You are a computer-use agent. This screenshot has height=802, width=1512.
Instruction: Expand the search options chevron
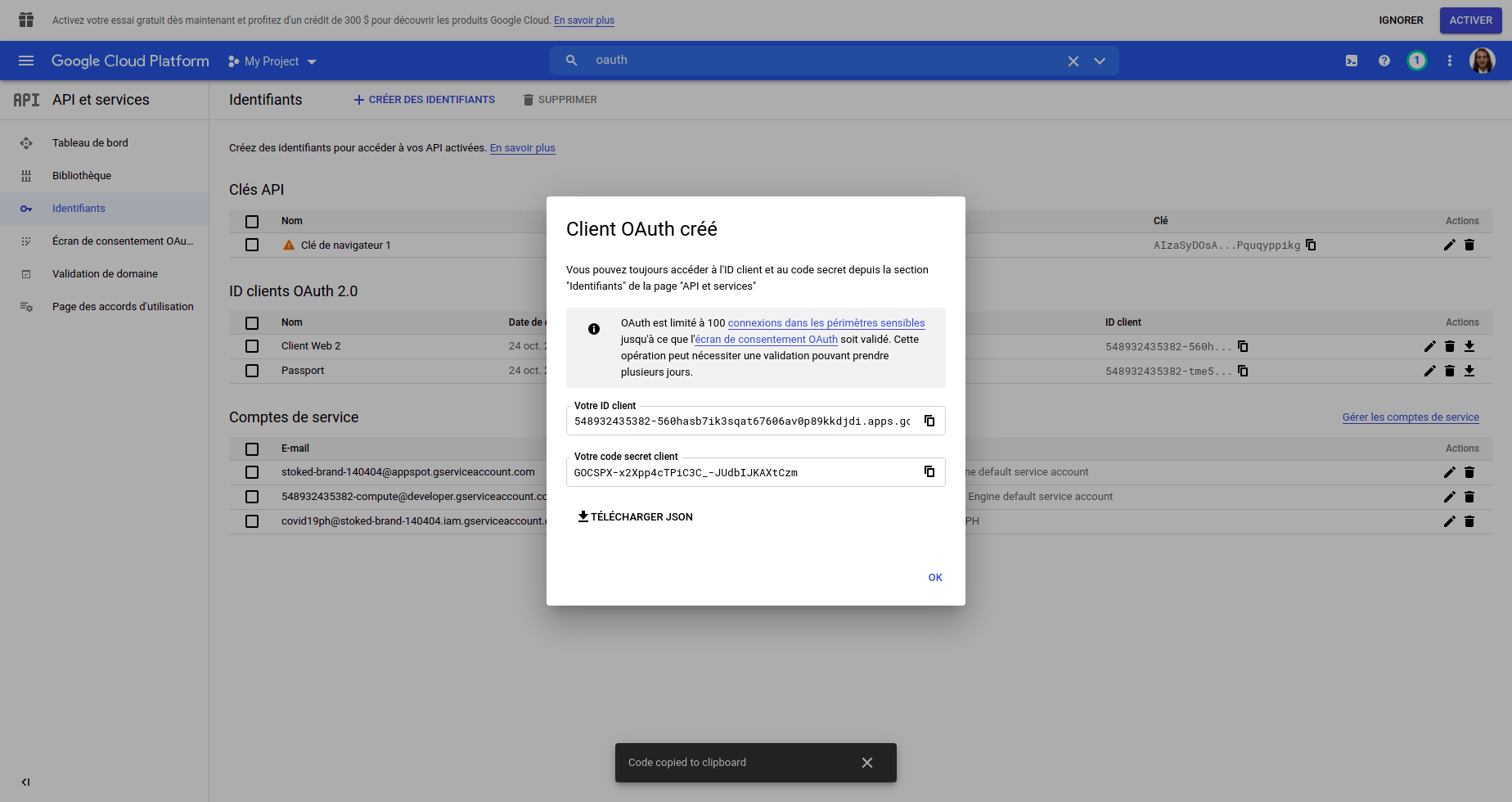1100,61
